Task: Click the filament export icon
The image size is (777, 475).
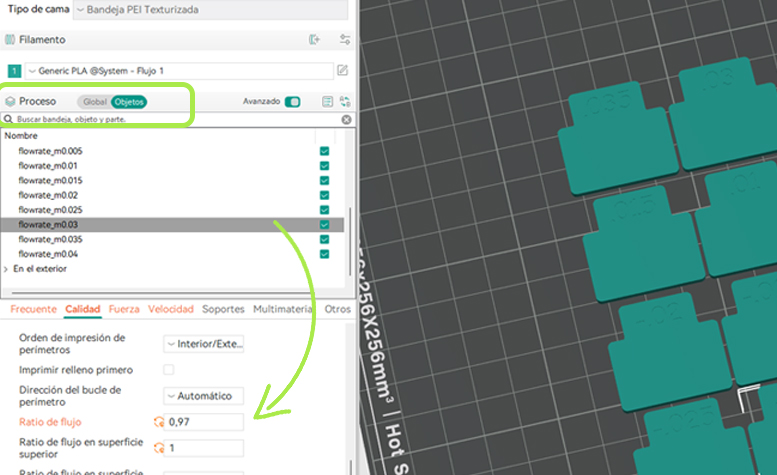Action: pos(314,40)
